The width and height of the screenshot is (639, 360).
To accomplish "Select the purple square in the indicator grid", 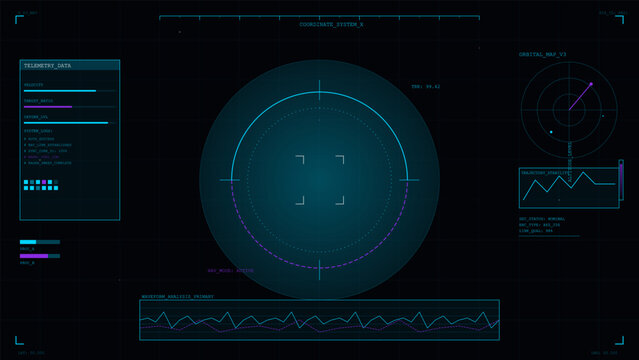I will (44, 182).
